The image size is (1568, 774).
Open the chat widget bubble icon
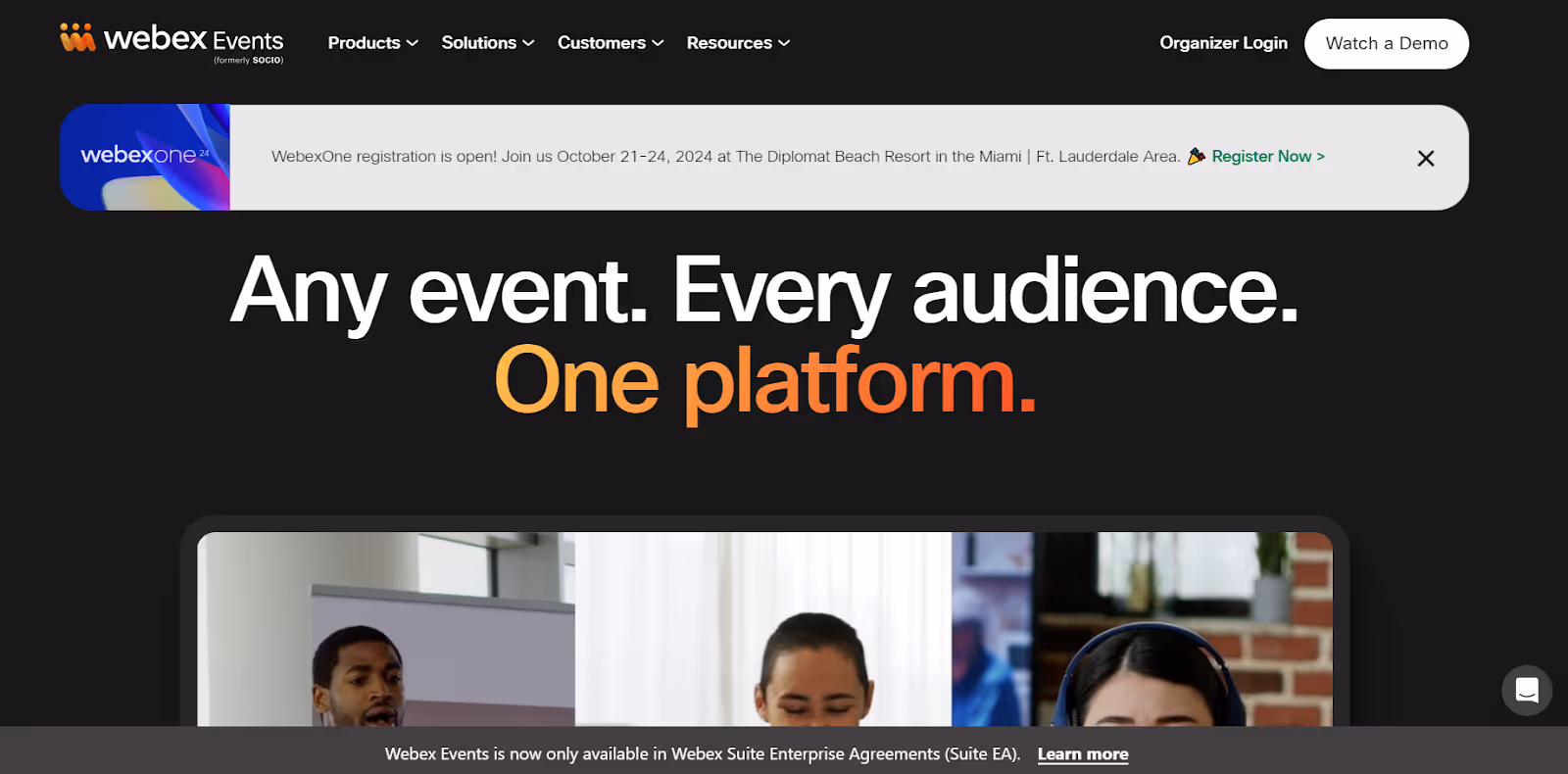pyautogui.click(x=1527, y=691)
